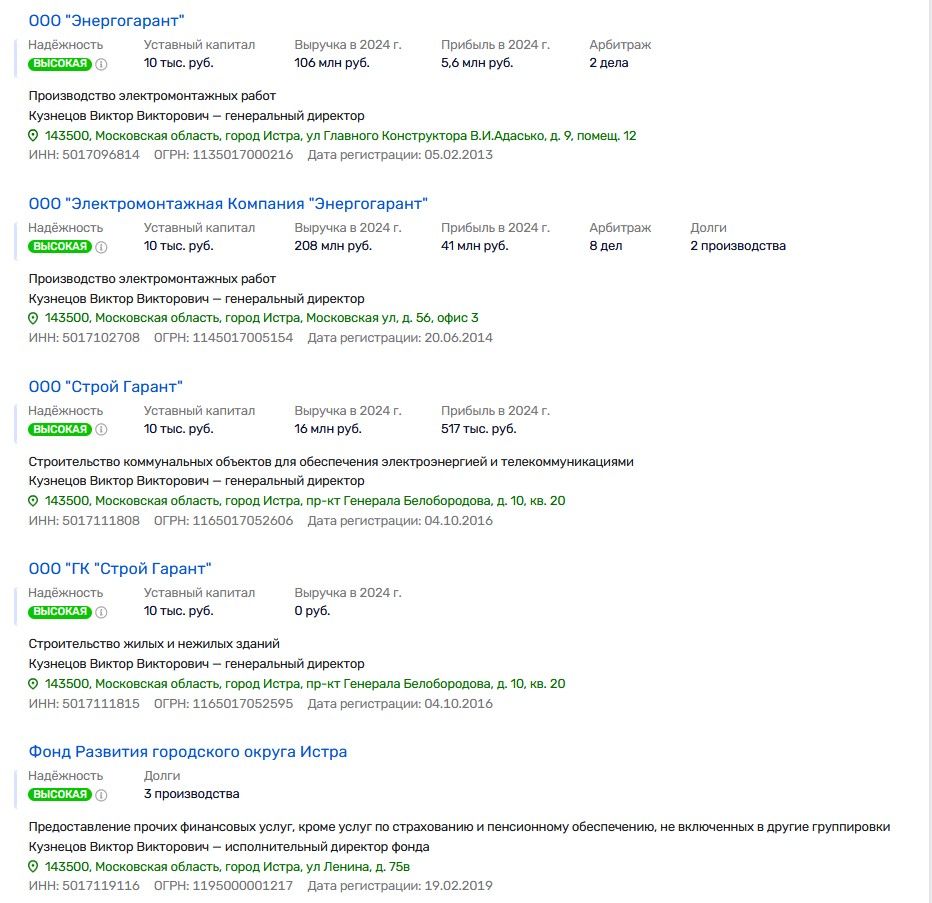Click location pin for ГК Строй Гарант address
The height and width of the screenshot is (903, 932).
pos(34,684)
